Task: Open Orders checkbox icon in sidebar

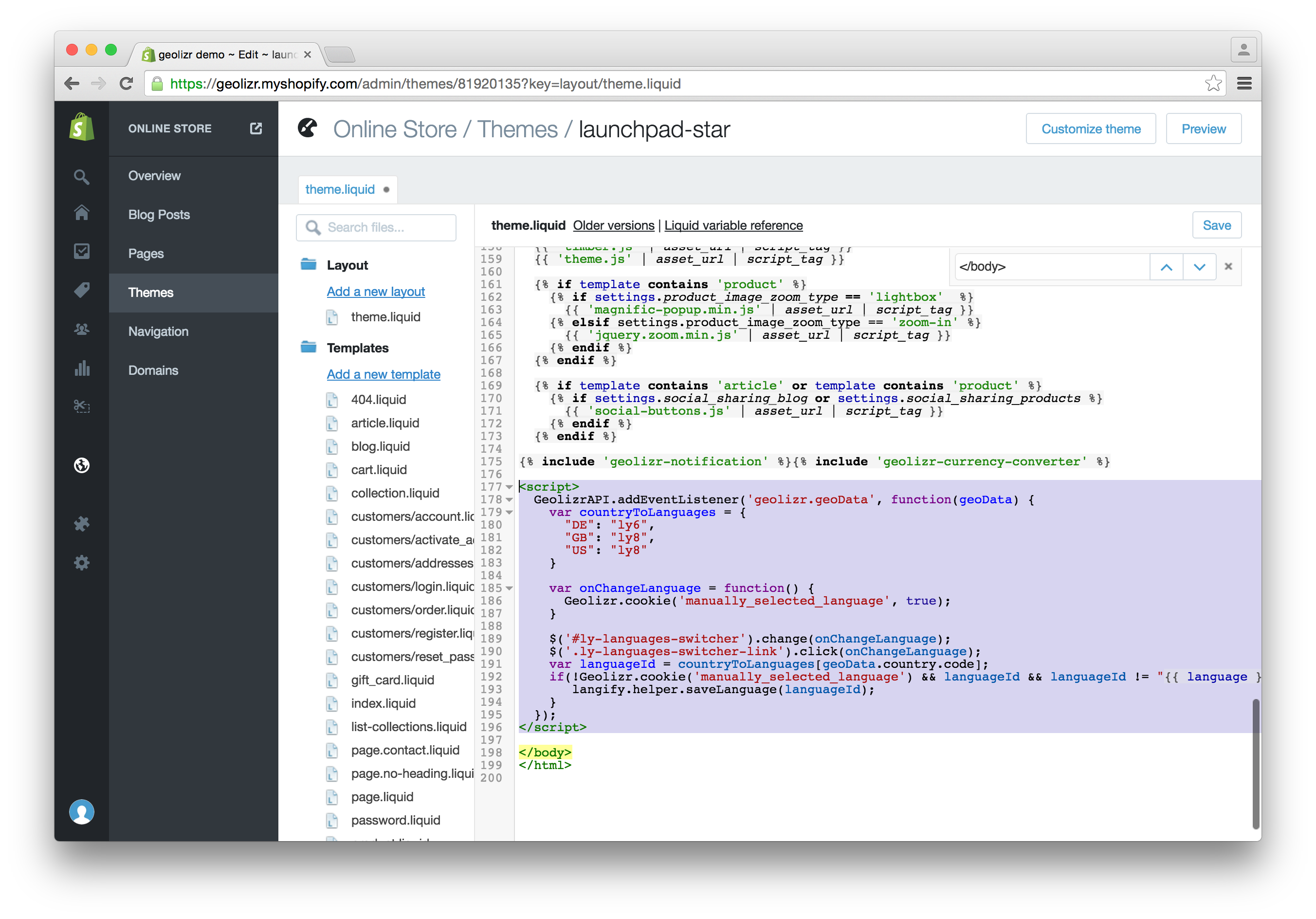Action: 81,252
